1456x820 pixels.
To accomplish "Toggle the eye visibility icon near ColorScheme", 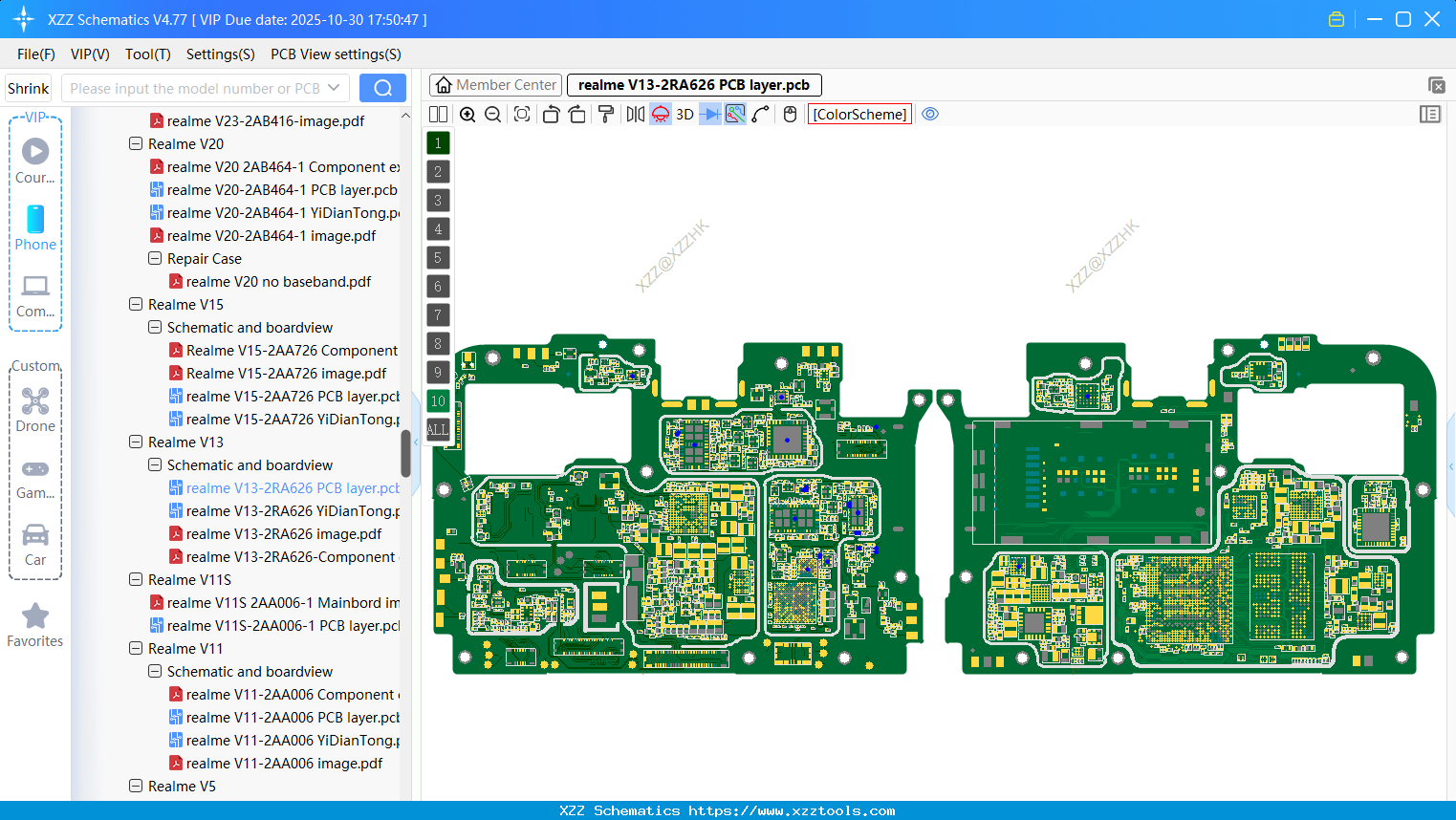I will pos(930,114).
